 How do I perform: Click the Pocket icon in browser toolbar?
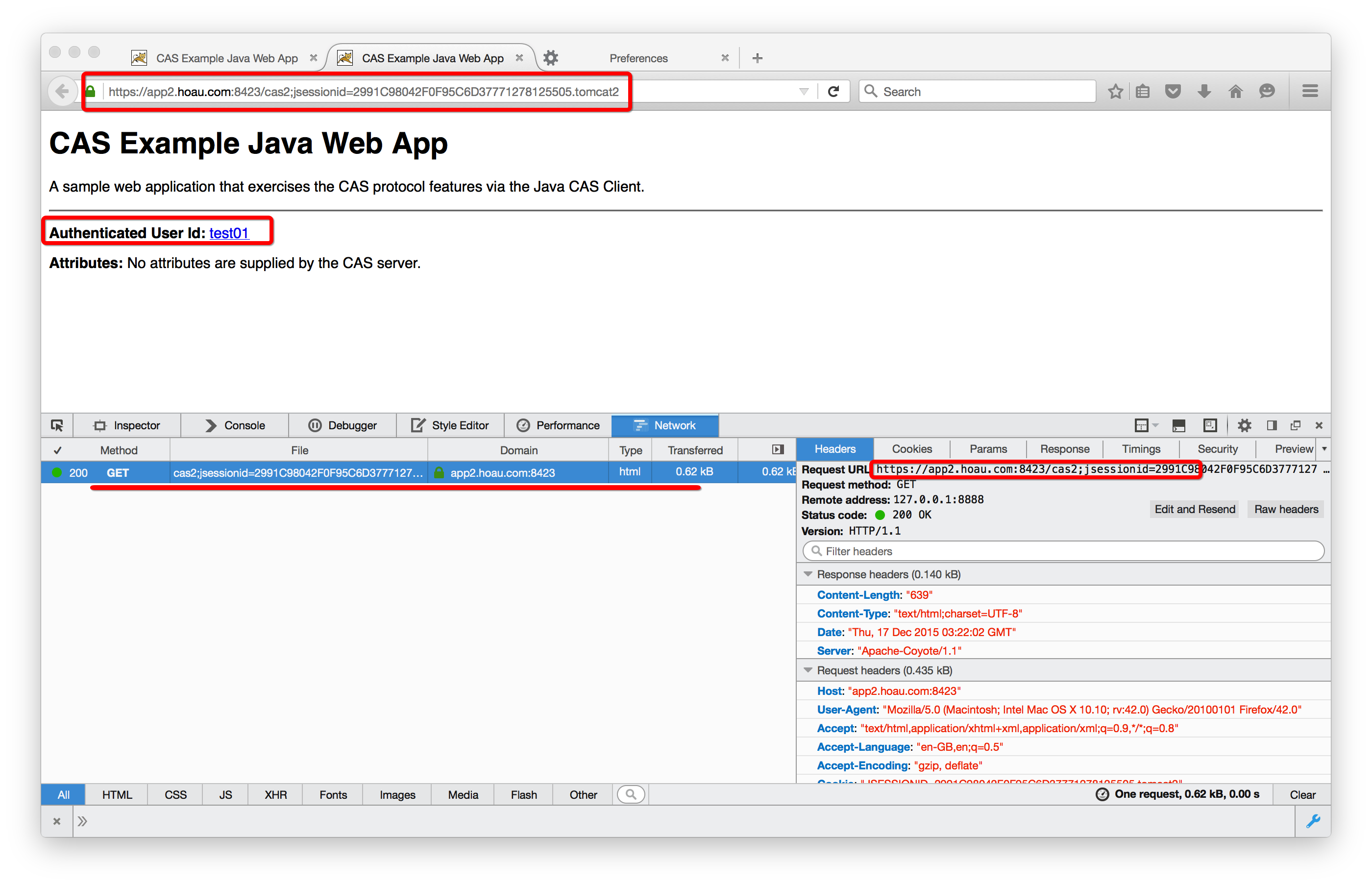click(1173, 92)
